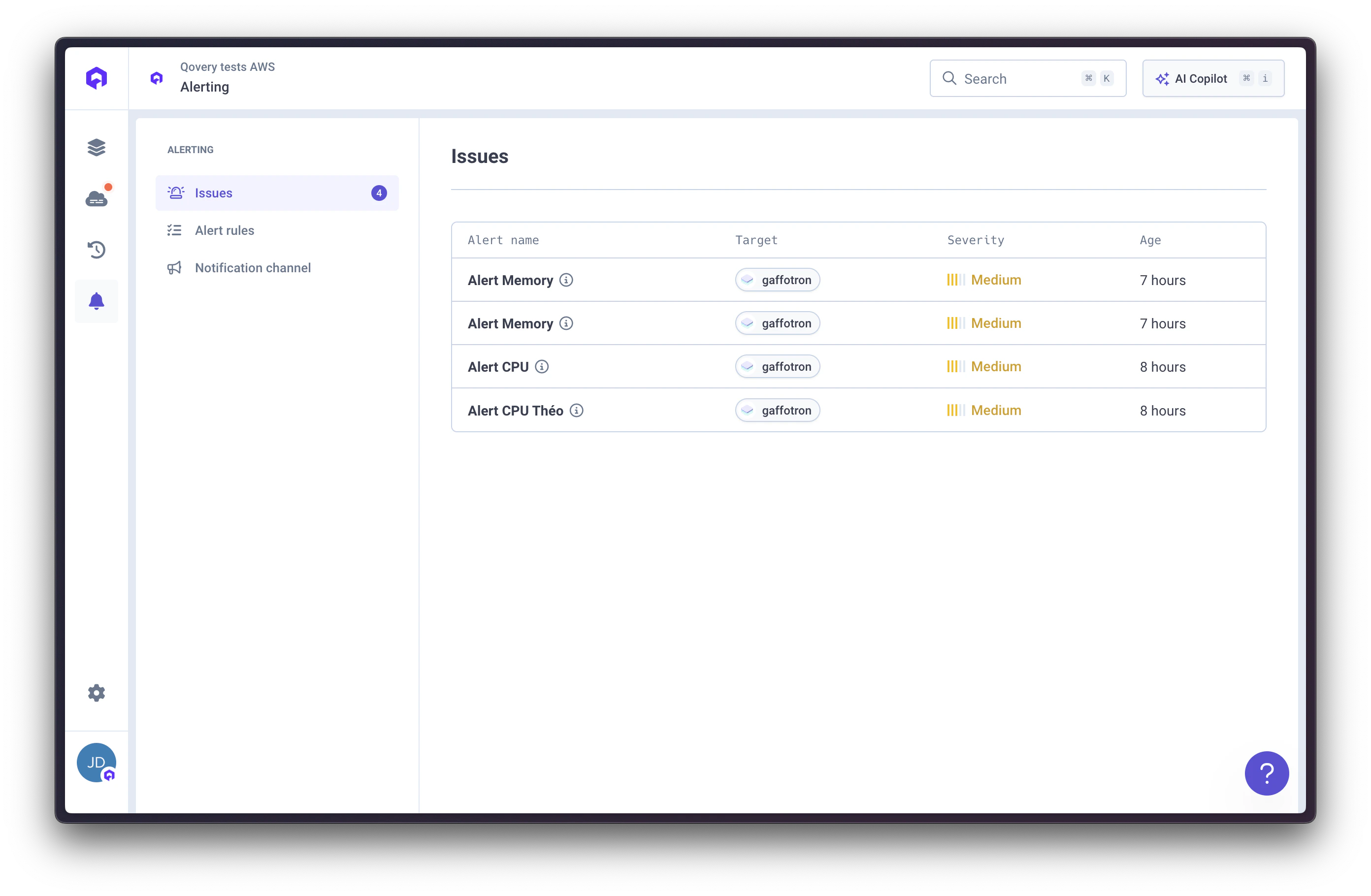This screenshot has width=1371, height=896.
Task: Open the services layers icon in the sidebar
Action: (x=96, y=147)
